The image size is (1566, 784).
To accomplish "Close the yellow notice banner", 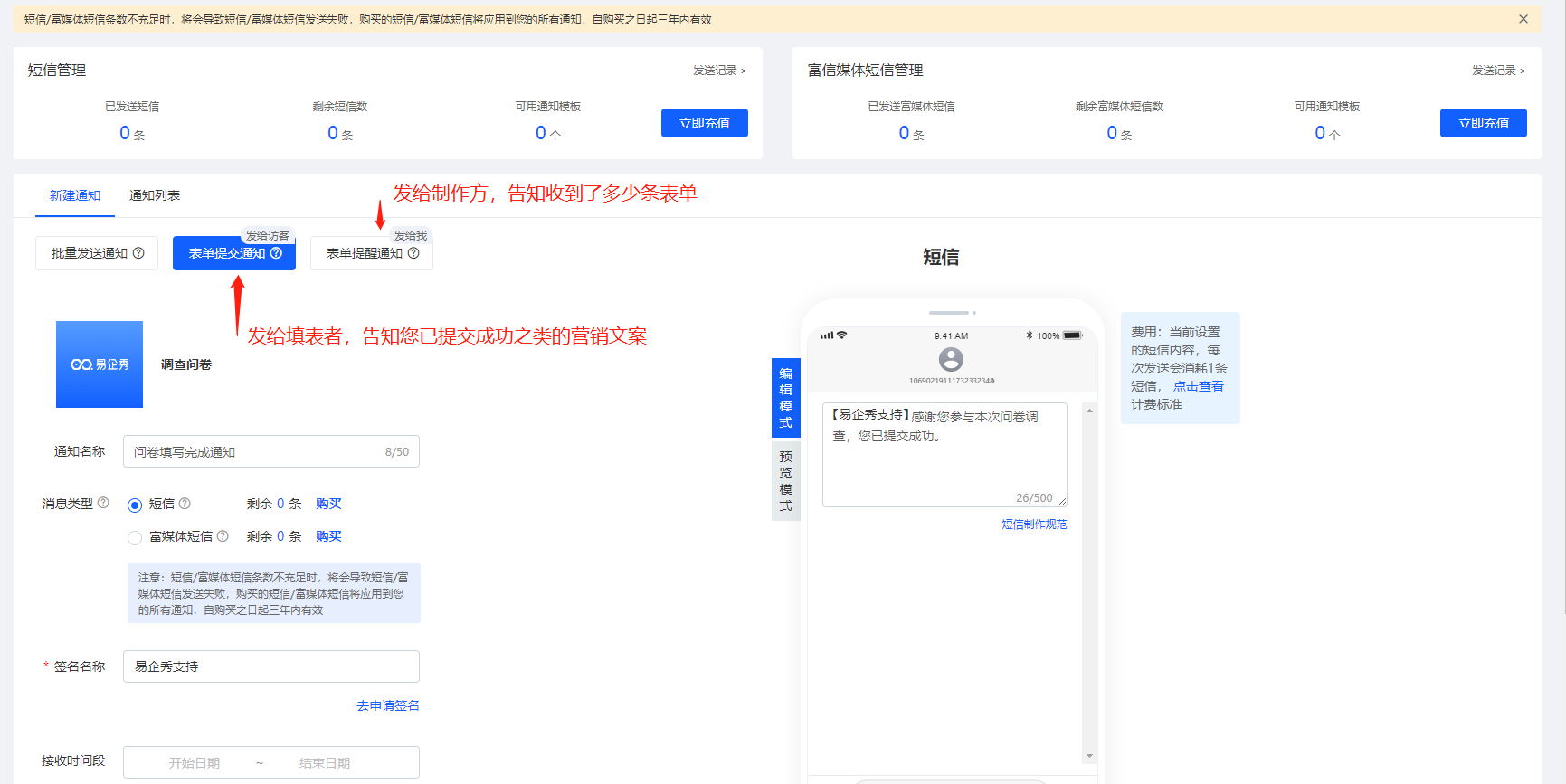I will coord(1523,19).
